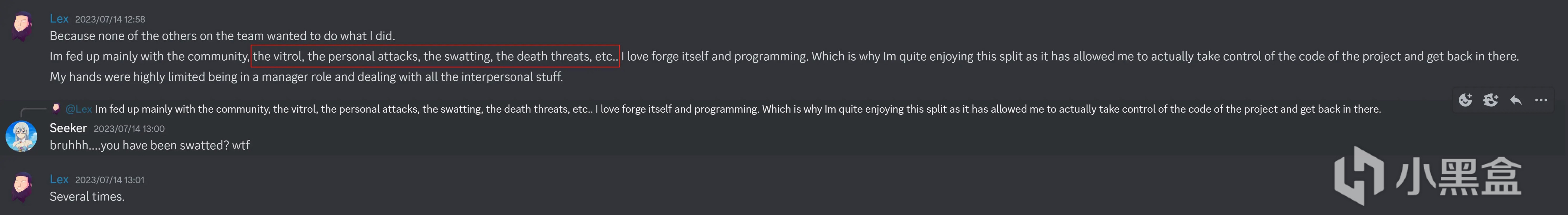Click the 小黑盒 watermark logo

1428,176
